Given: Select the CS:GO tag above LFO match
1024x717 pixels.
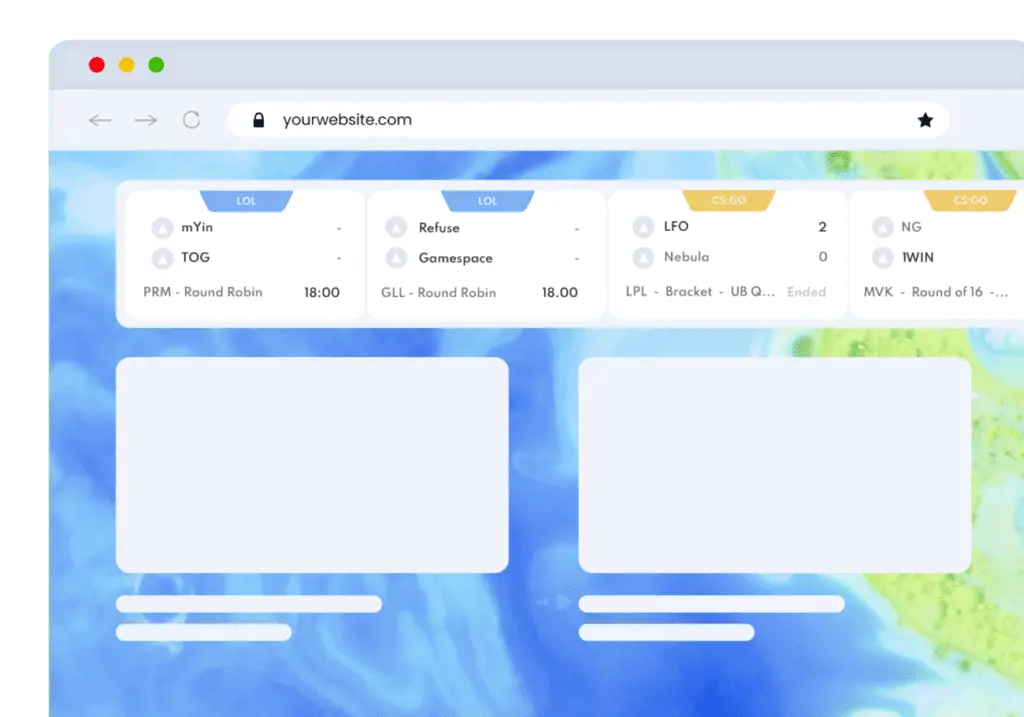Looking at the screenshot, I should point(729,201).
